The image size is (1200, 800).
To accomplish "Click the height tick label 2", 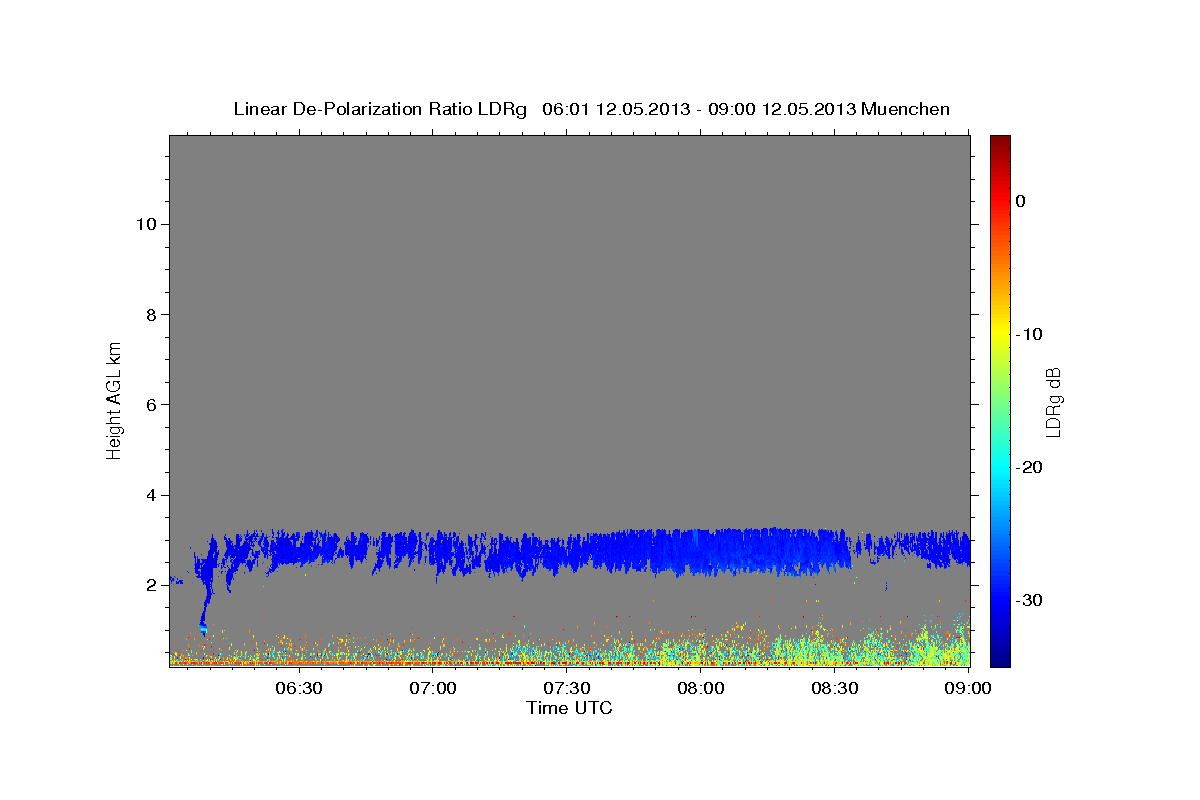I will [149, 585].
